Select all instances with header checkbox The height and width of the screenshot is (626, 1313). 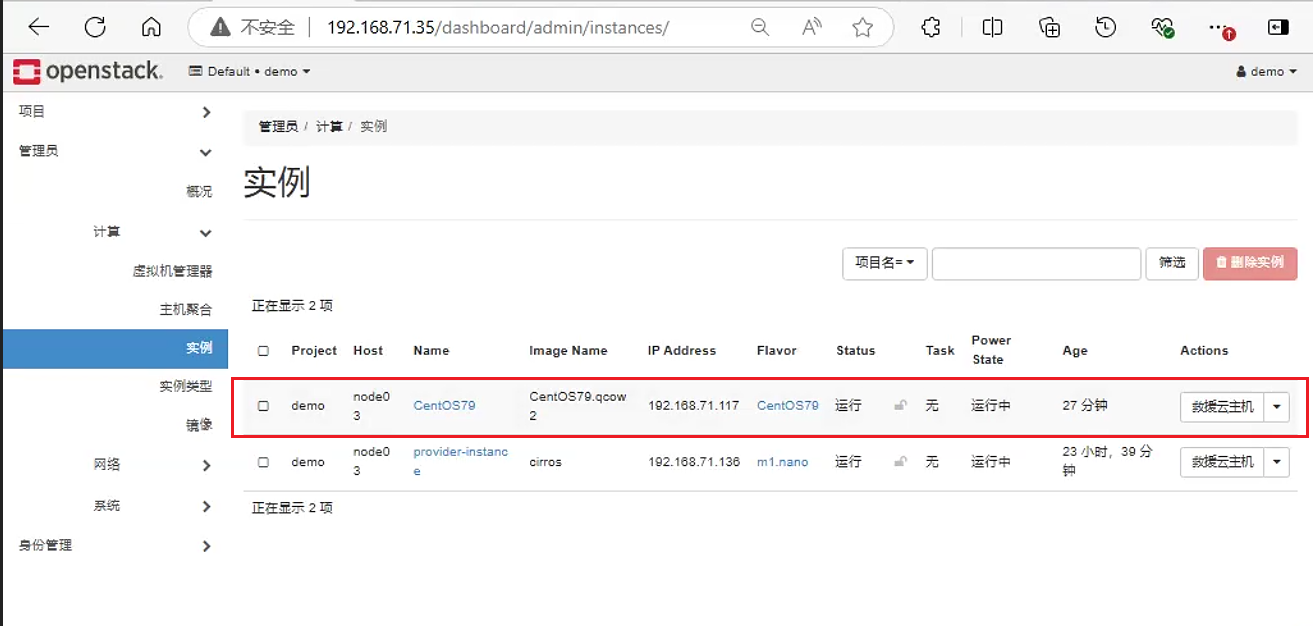[x=263, y=351]
